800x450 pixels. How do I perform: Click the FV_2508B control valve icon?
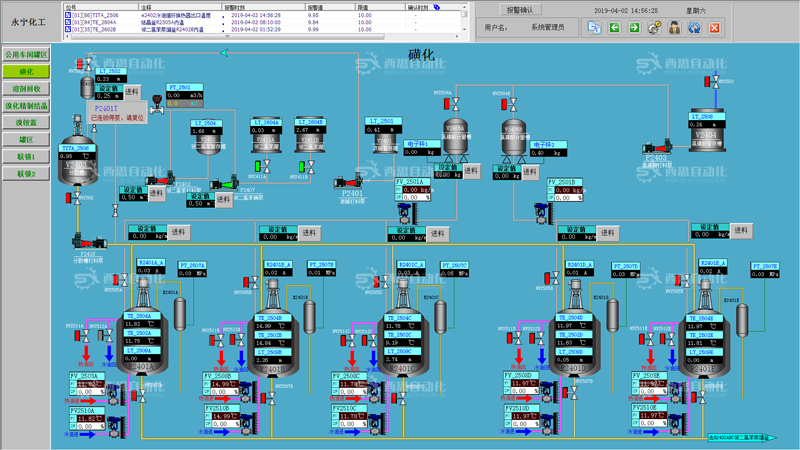pyautogui.click(x=248, y=393)
